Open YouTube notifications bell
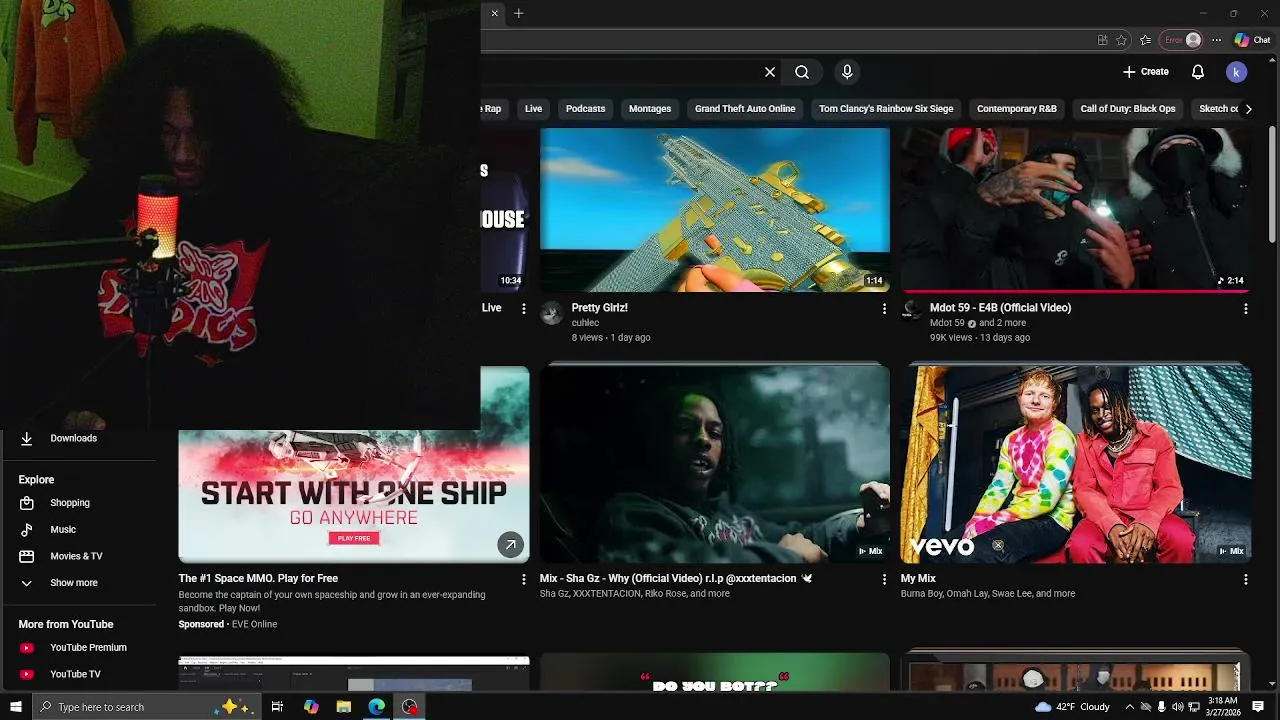 tap(1198, 72)
